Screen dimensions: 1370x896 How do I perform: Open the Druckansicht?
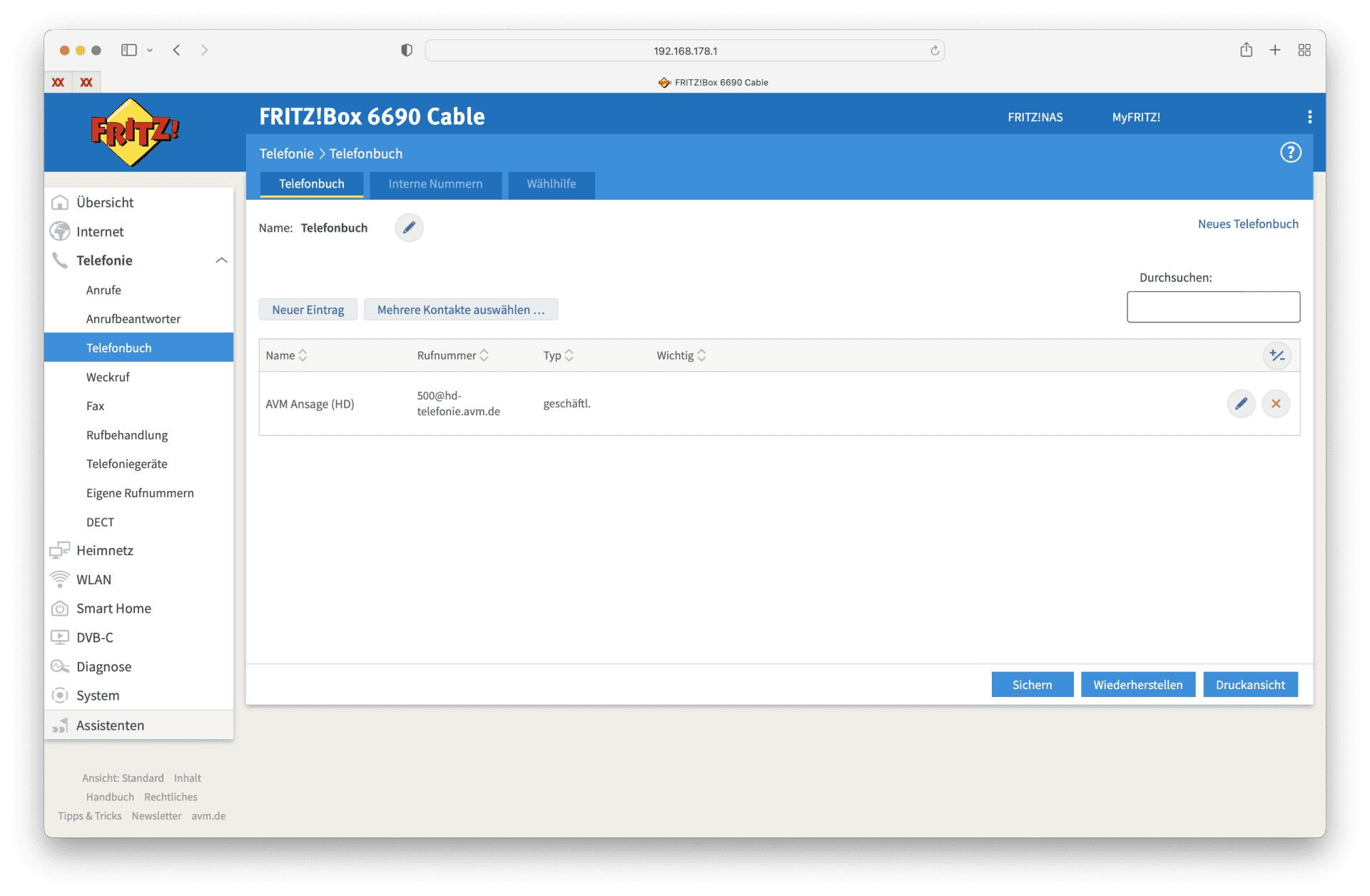pyautogui.click(x=1250, y=685)
